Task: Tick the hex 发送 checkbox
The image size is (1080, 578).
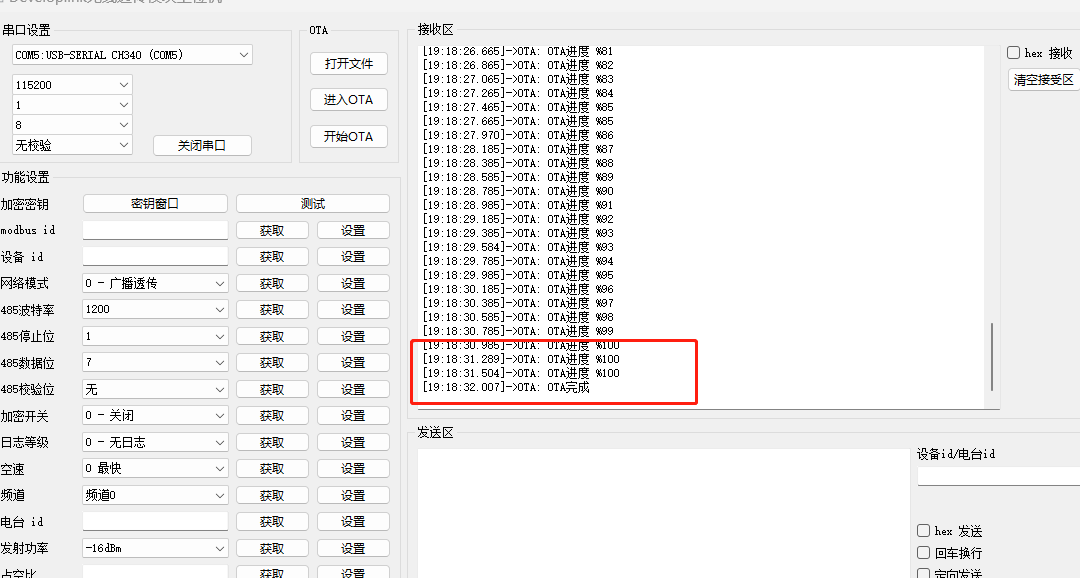Action: pos(924,531)
